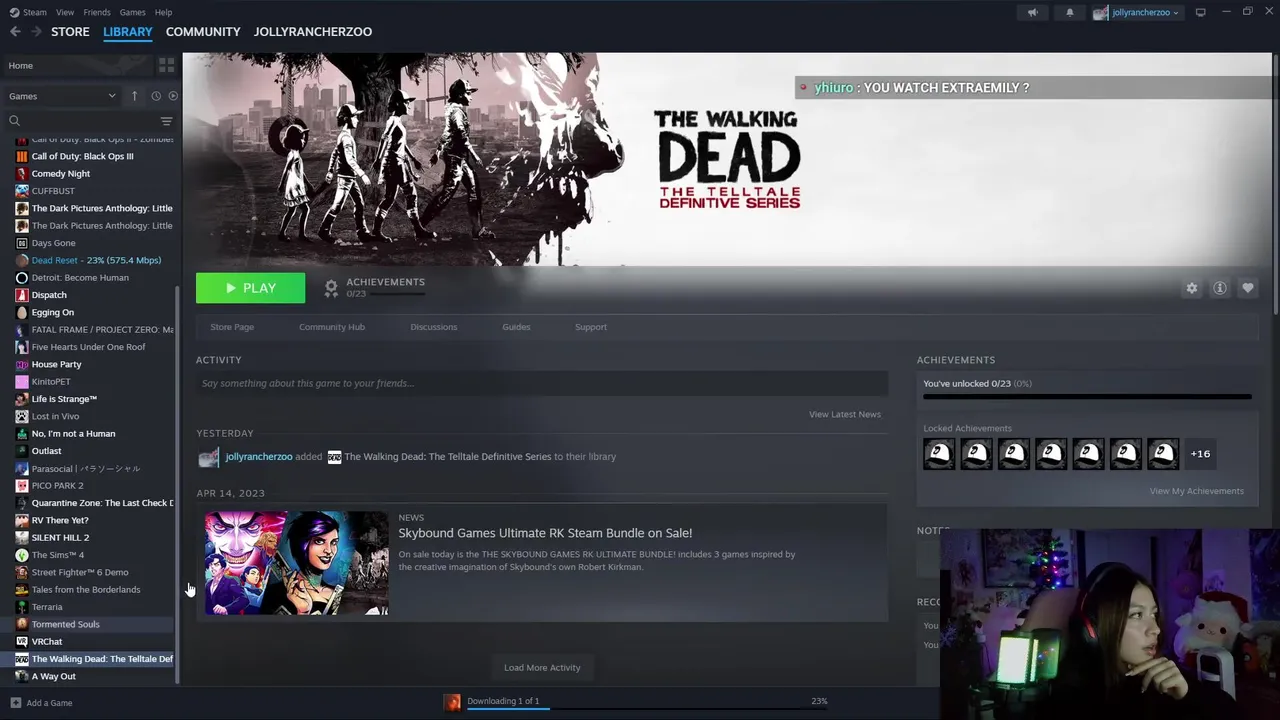
Task: Open game info icon
Action: click(1219, 288)
